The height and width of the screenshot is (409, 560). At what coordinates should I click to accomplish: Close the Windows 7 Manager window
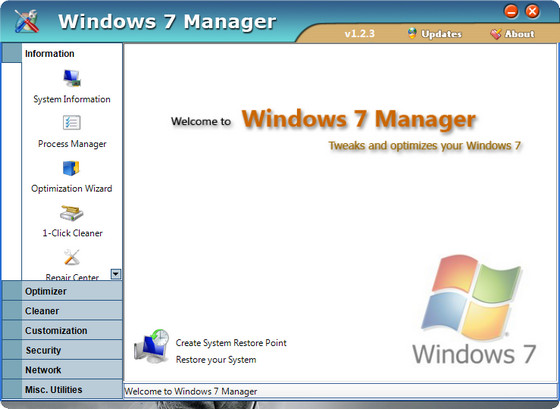pyautogui.click(x=532, y=11)
